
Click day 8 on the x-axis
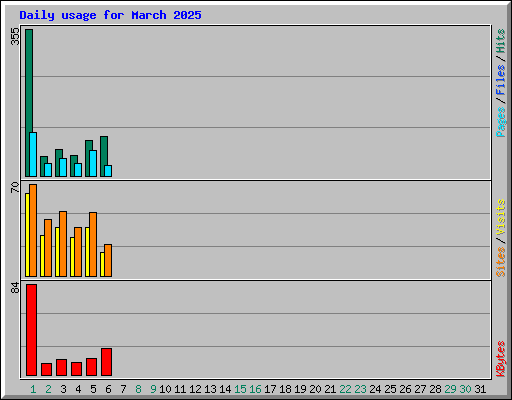point(138,389)
